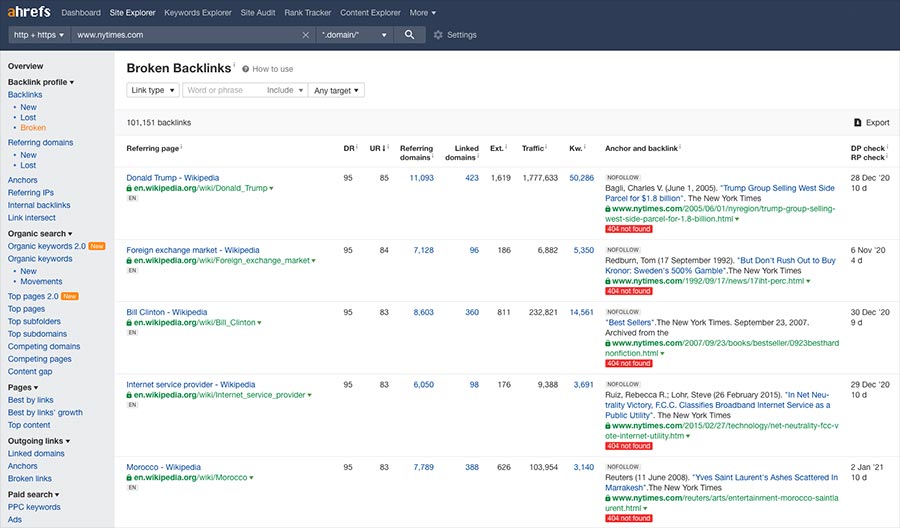Screen dimensions: 900x528
Task: Open Broken links under Outgoing links
Action: (x=29, y=478)
